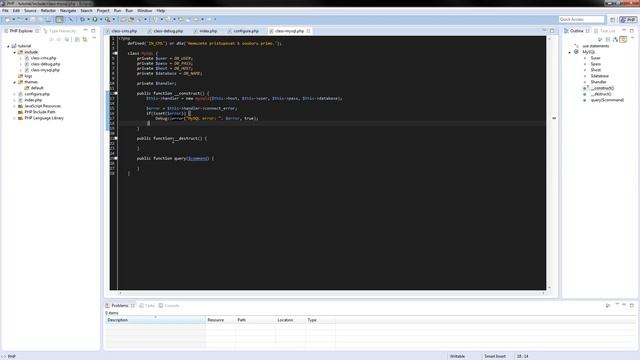The image size is (640, 360).
Task: Click the New file toolbar icon
Action: point(7,19)
